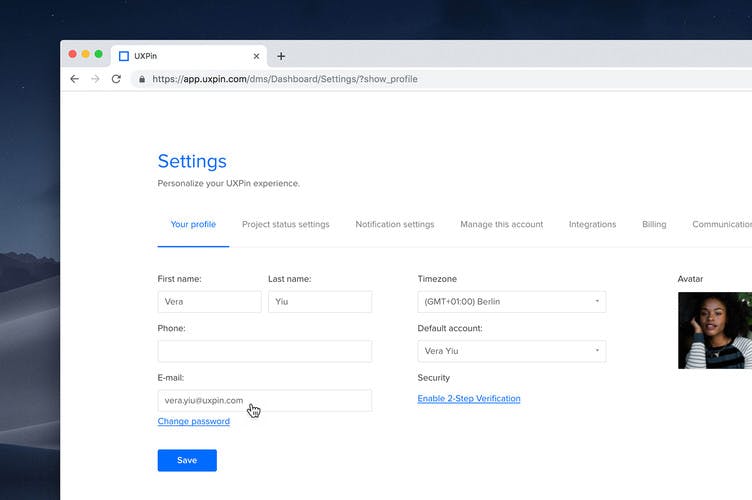
Task: Click the Phone label
Action: 171,328
